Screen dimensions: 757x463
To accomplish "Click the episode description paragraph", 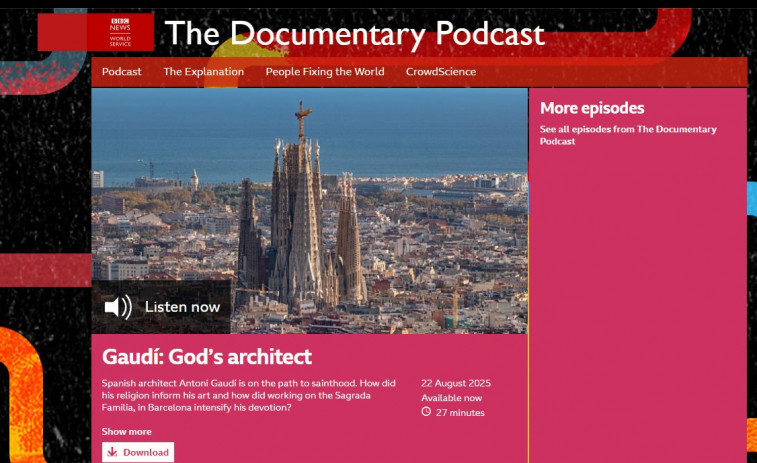I will 249,395.
